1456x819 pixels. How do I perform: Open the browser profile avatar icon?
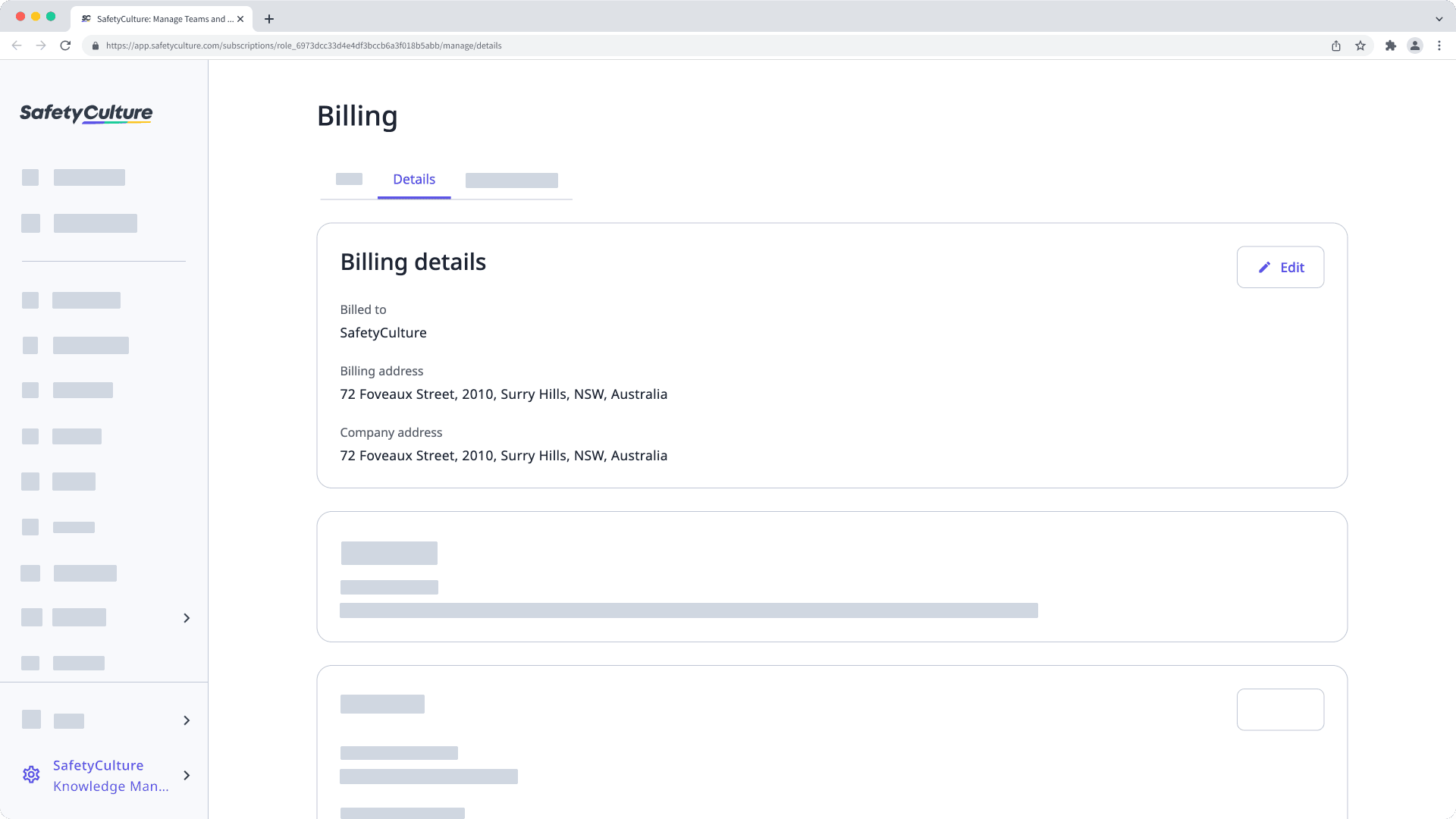(1415, 45)
